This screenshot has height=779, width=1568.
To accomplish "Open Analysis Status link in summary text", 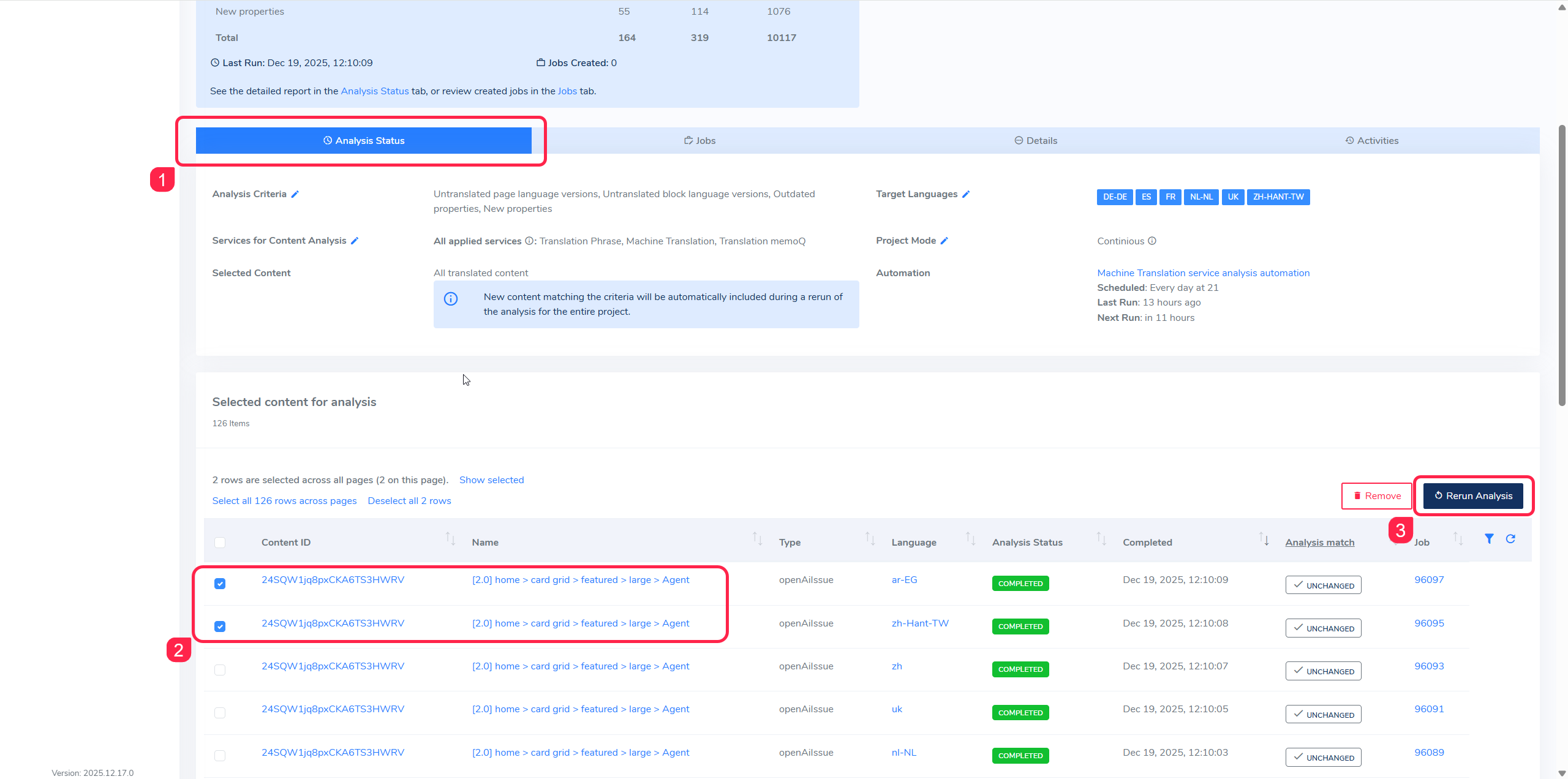I will point(375,91).
